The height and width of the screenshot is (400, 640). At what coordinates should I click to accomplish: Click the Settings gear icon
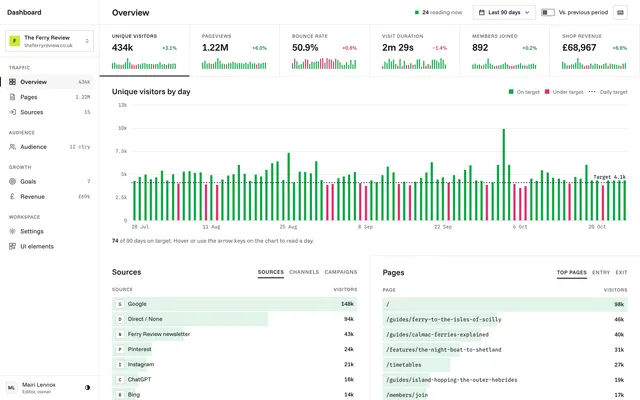click(12, 231)
